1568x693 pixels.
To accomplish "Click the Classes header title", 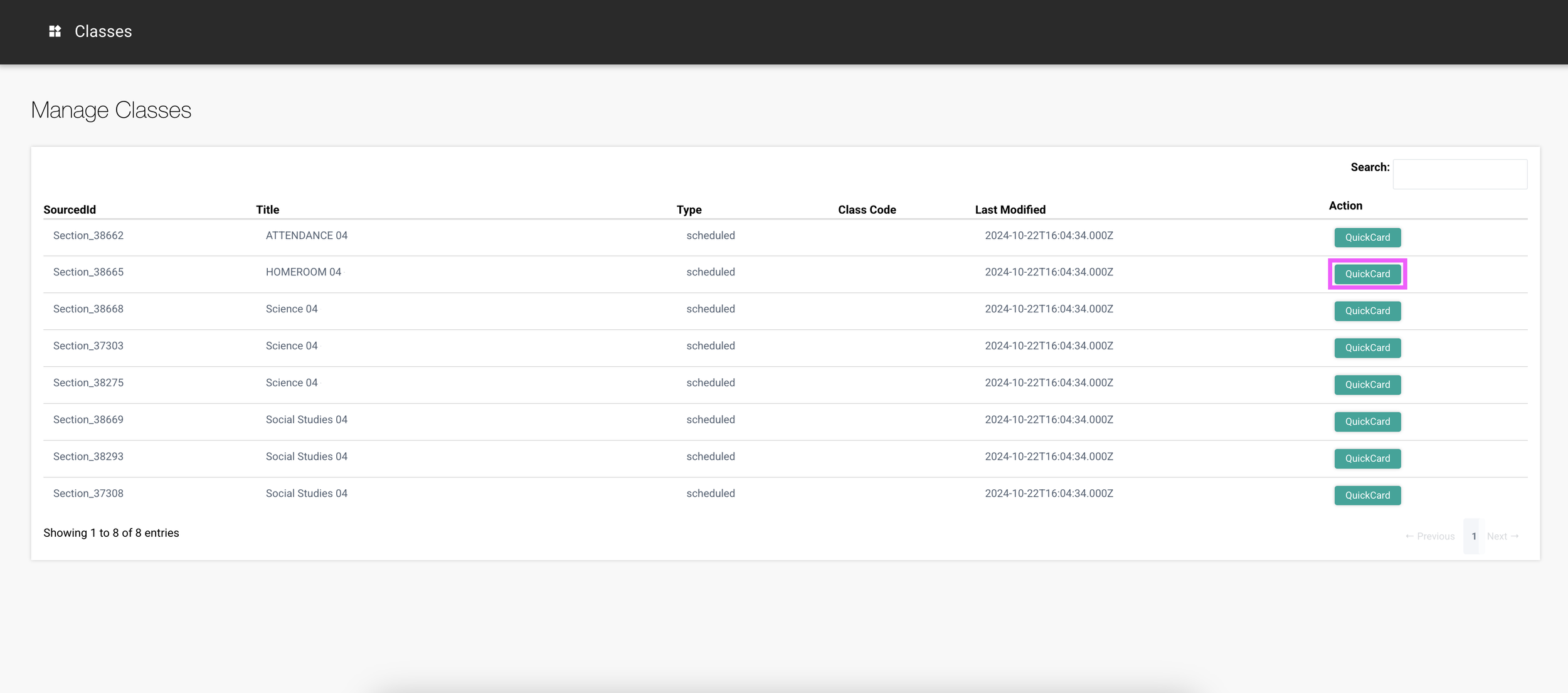I will click(103, 31).
